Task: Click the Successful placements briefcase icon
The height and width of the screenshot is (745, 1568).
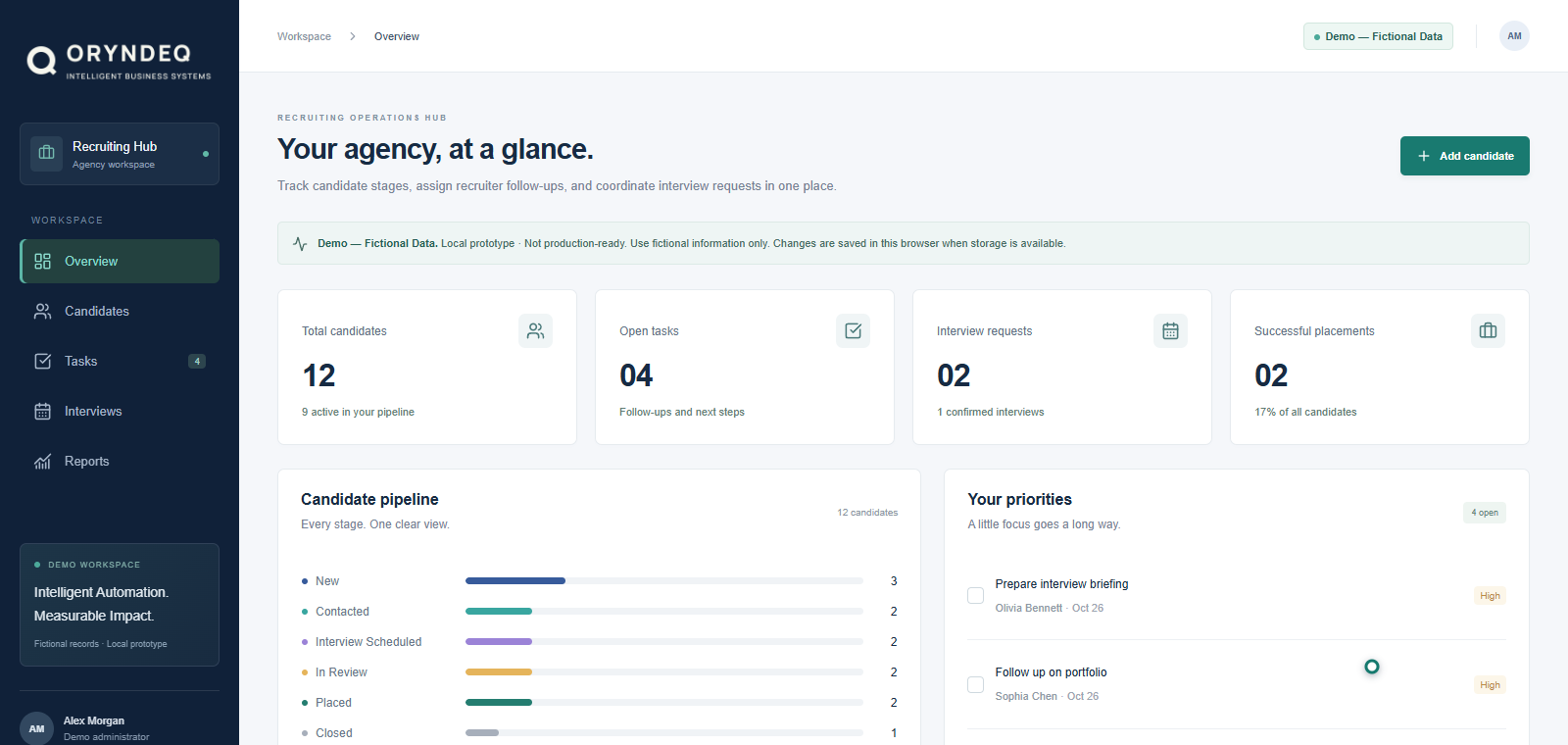Action: pyautogui.click(x=1488, y=331)
